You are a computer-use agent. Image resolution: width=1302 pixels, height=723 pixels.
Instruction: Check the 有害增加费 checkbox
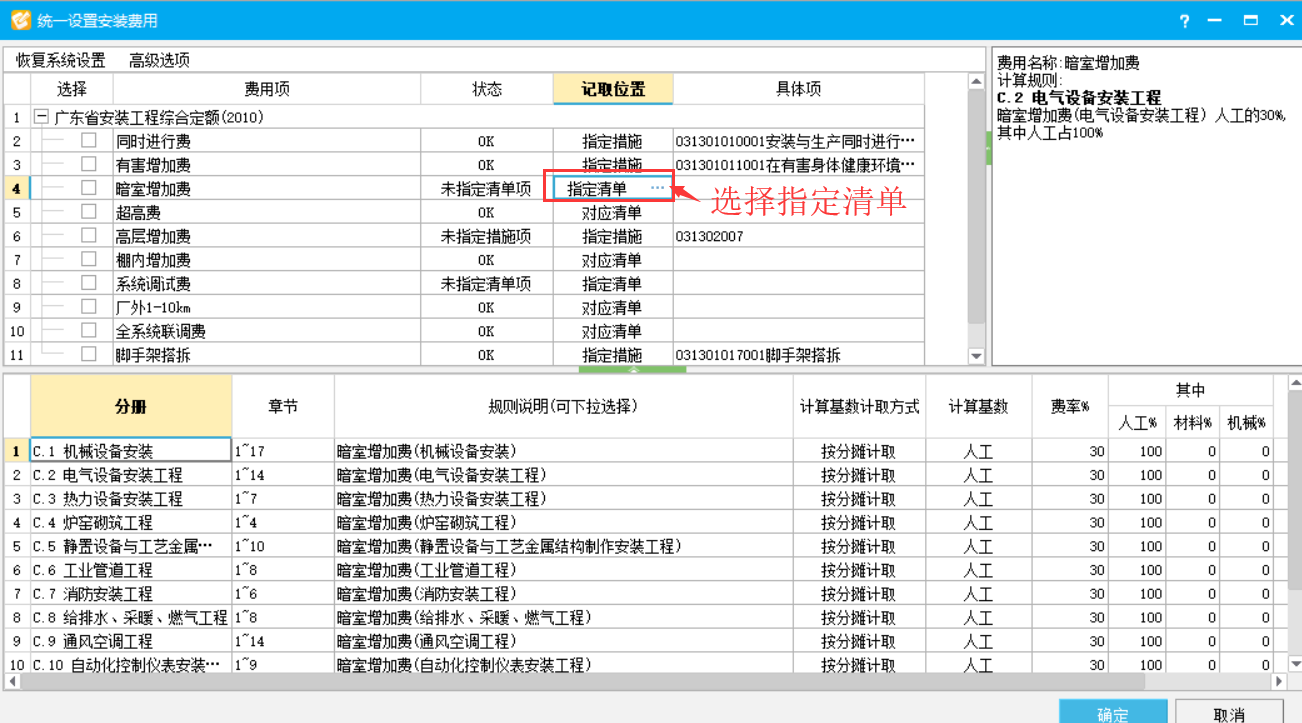89,164
